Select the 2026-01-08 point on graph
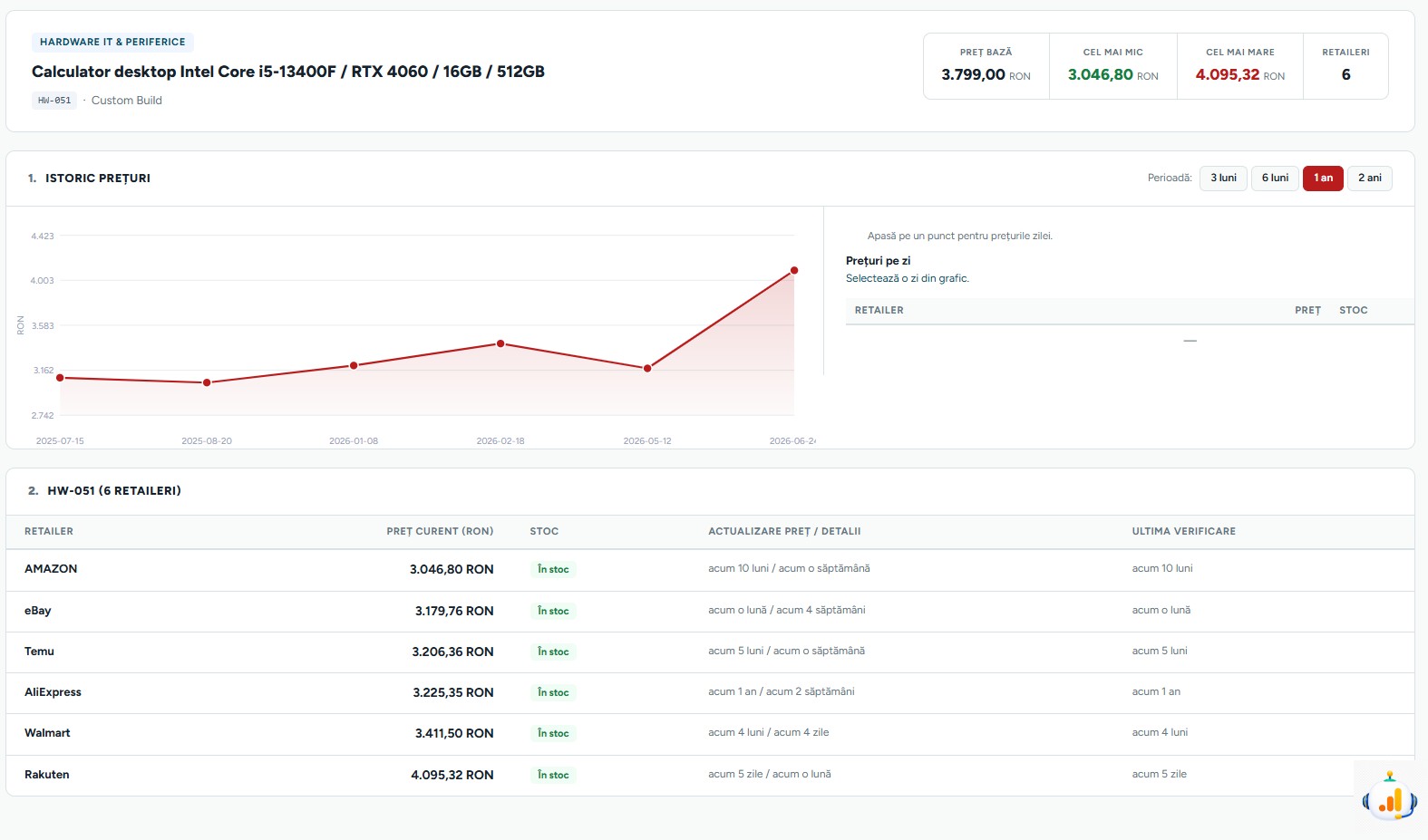 (x=354, y=365)
